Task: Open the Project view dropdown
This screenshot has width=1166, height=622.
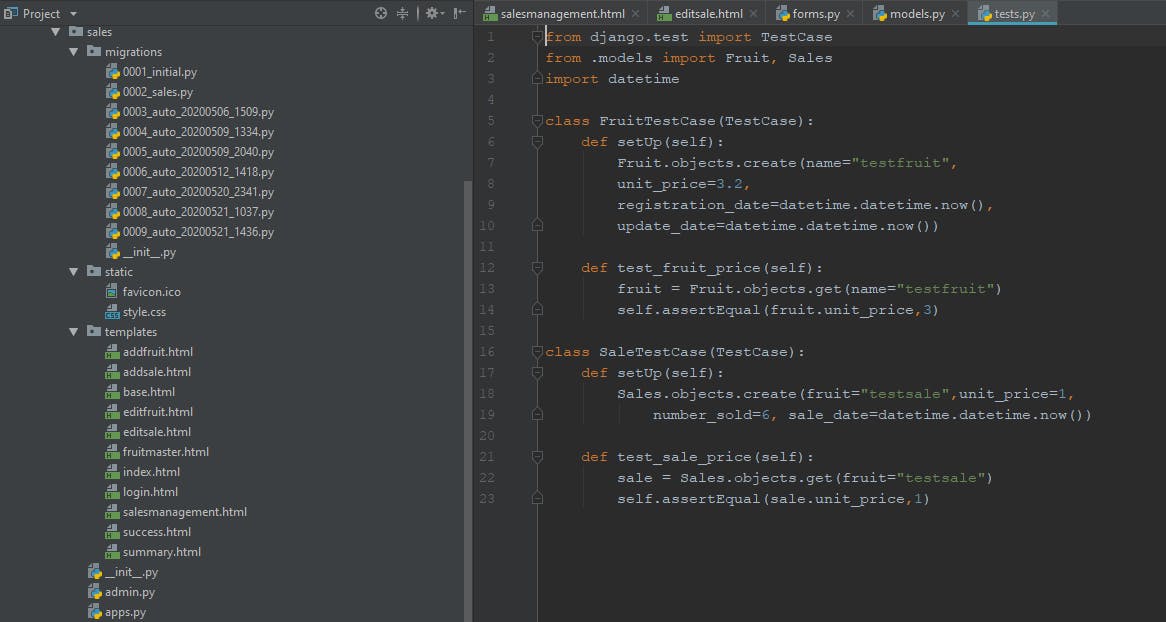Action: pyautogui.click(x=73, y=14)
